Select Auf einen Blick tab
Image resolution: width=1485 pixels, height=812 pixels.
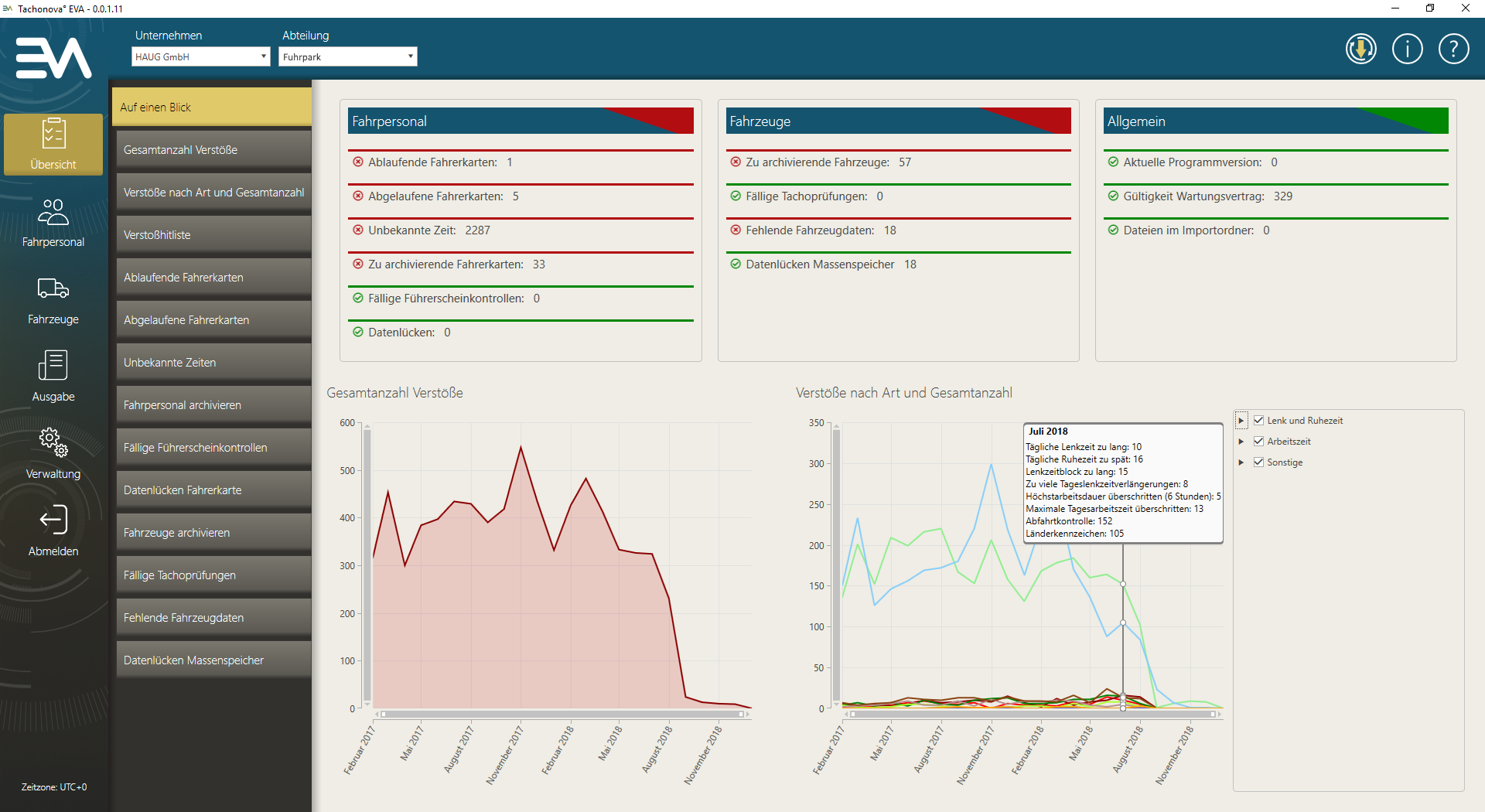coord(212,107)
